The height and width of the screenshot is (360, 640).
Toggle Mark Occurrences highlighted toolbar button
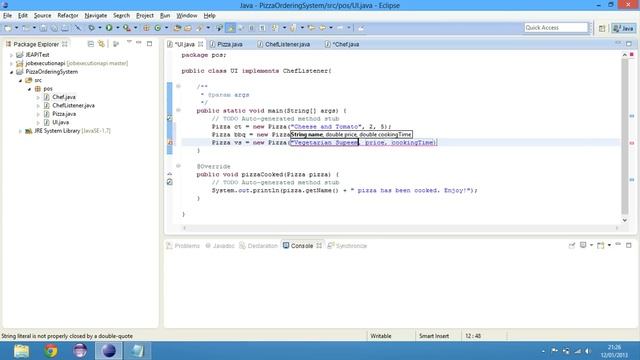point(231,28)
